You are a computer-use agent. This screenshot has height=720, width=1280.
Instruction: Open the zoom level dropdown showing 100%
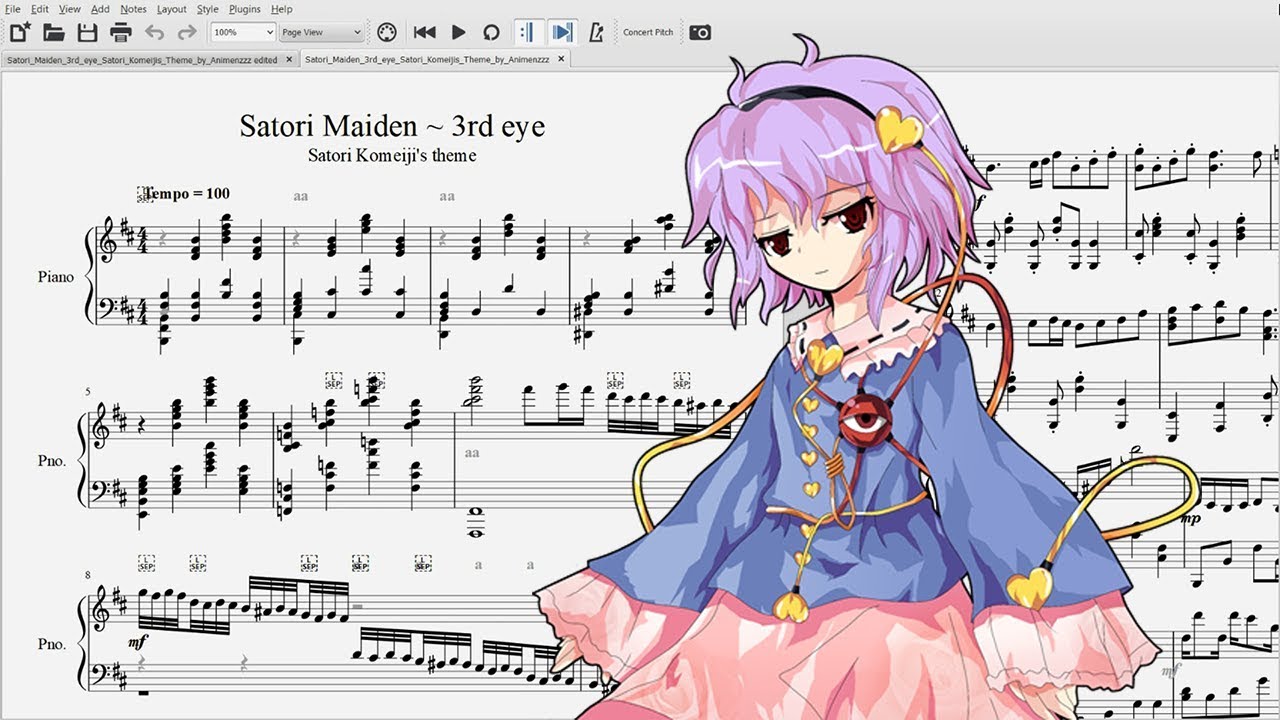point(243,32)
